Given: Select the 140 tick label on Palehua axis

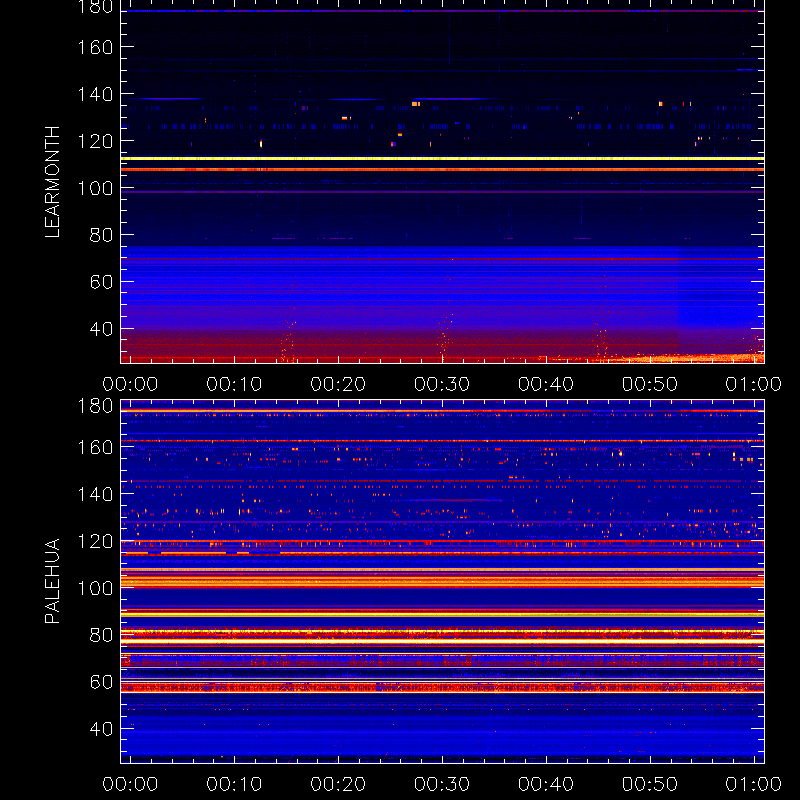Looking at the screenshot, I should coord(95,494).
